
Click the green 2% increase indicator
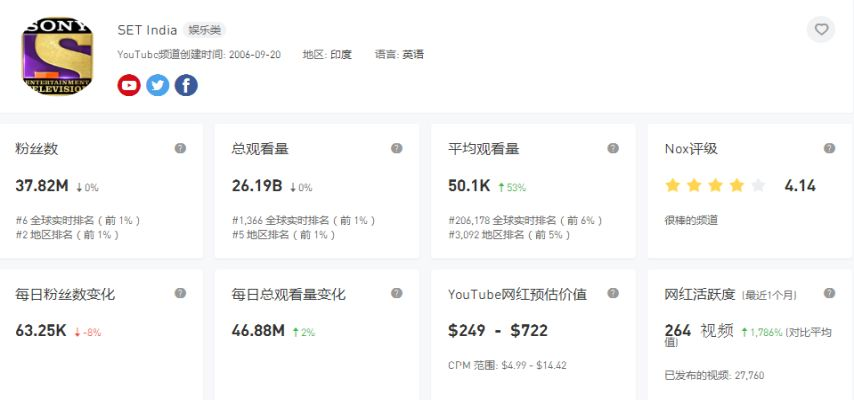point(304,332)
